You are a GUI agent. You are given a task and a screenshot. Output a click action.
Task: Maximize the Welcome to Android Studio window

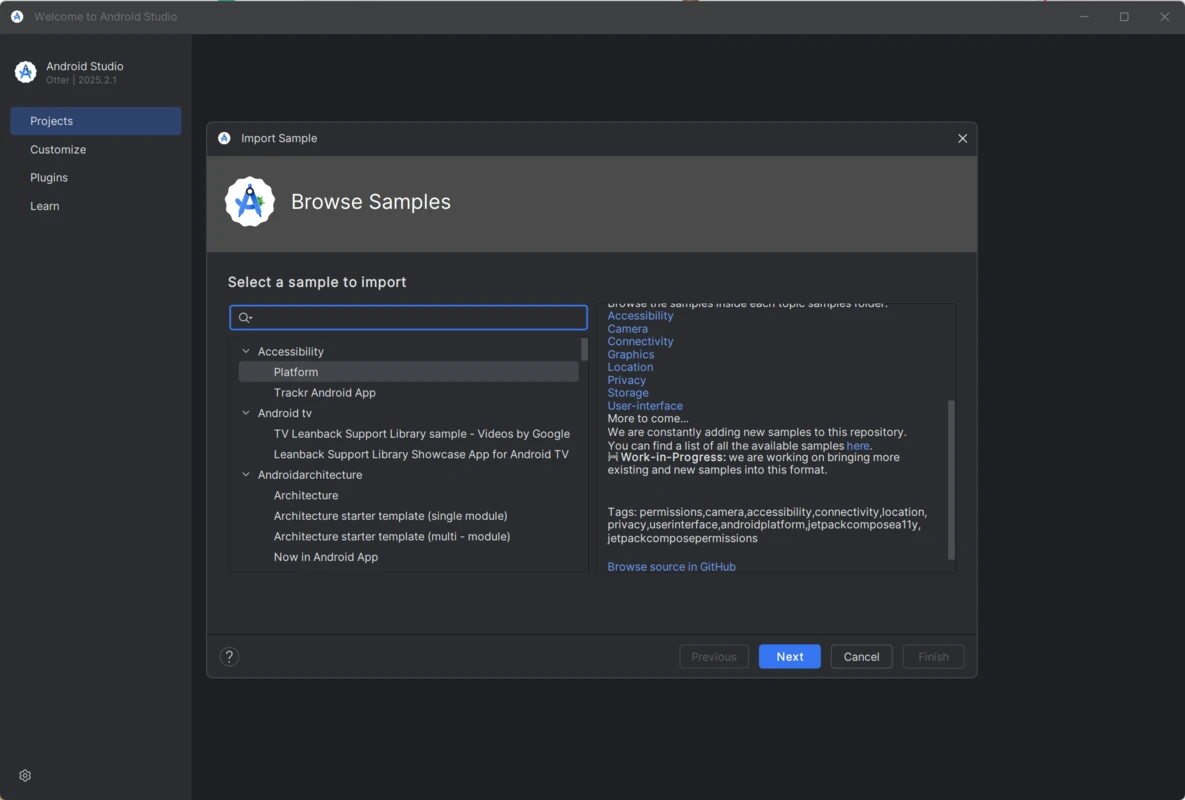[x=1125, y=17]
